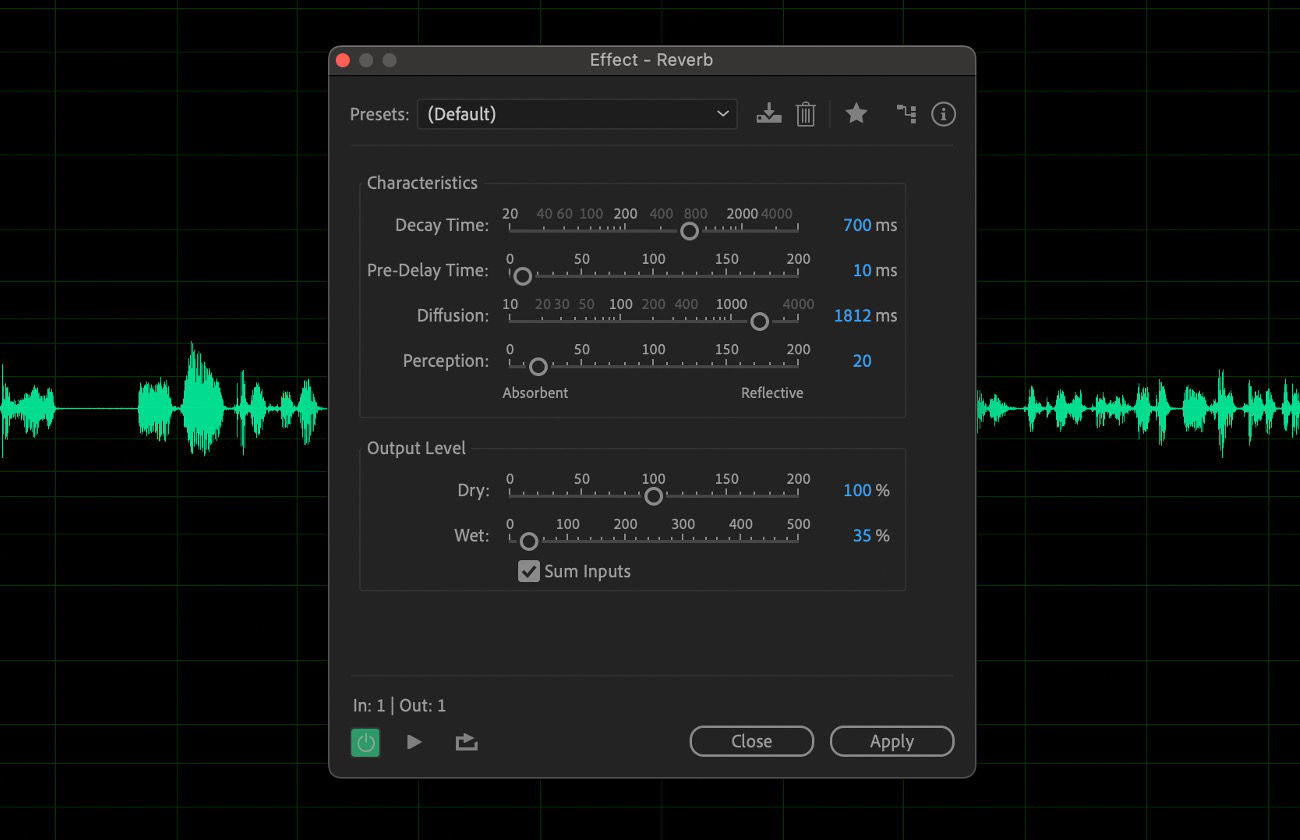The image size is (1300, 840).
Task: Open the channel map editor
Action: [906, 114]
